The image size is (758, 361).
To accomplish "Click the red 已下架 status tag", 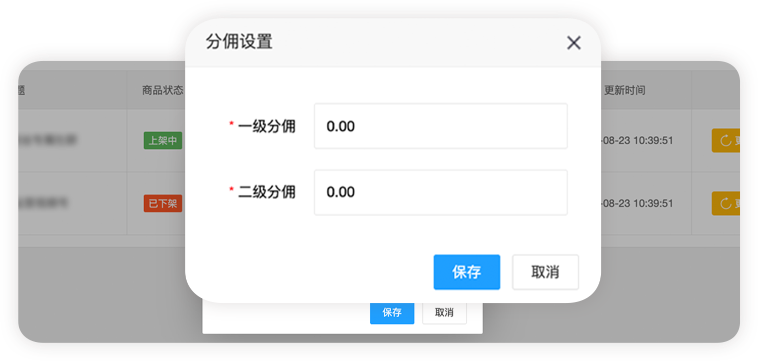I will coord(163,203).
